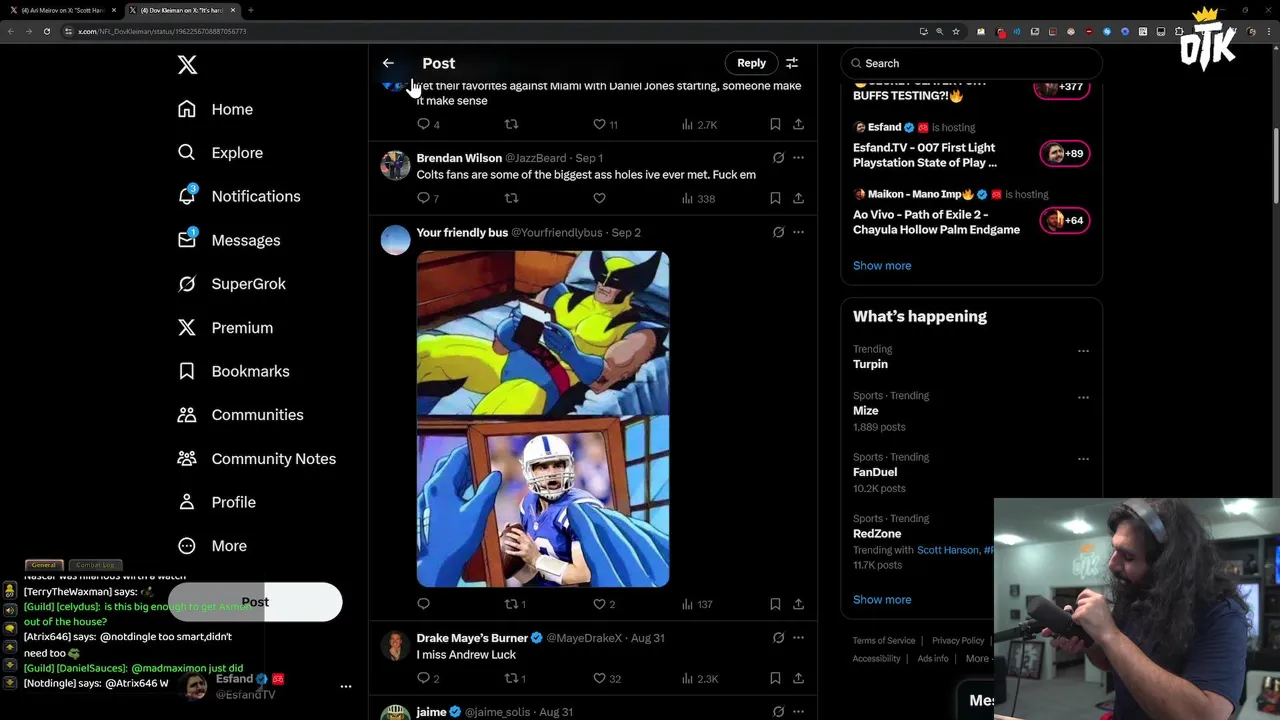Open the Wolverine meme image
Screen dimensions: 1280x720
click(543, 418)
